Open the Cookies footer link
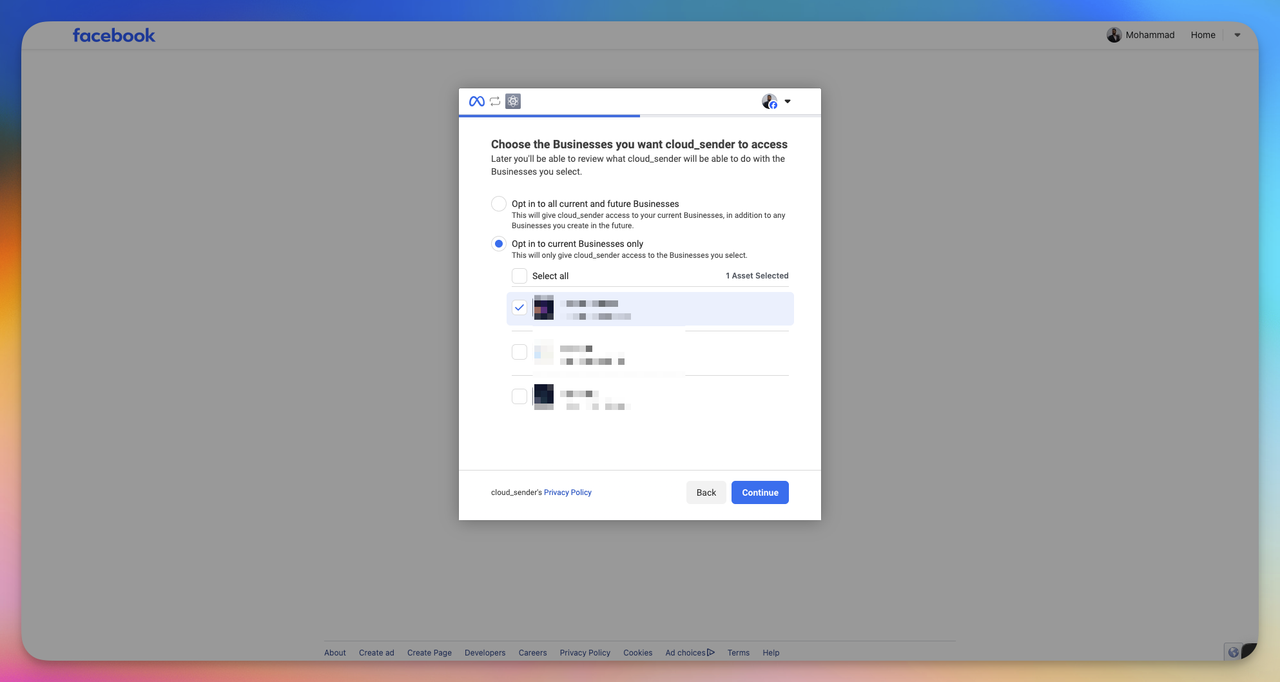Screen dimensions: 1280x682 (638, 653)
